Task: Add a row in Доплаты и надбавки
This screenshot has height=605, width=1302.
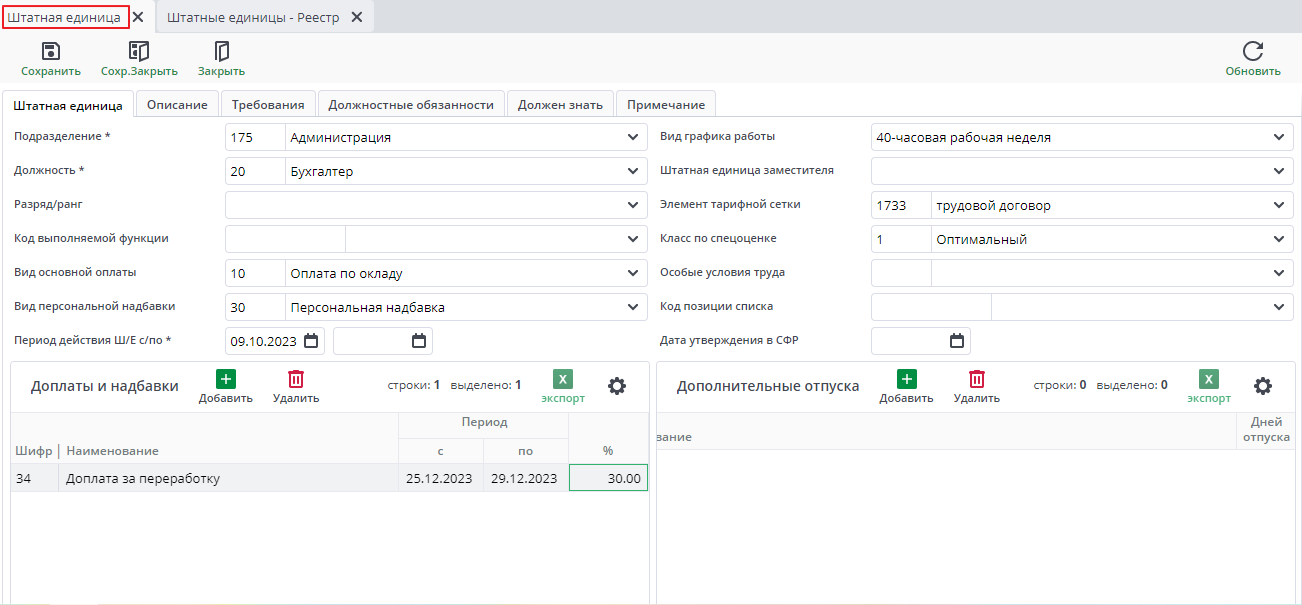Action: pos(226,379)
